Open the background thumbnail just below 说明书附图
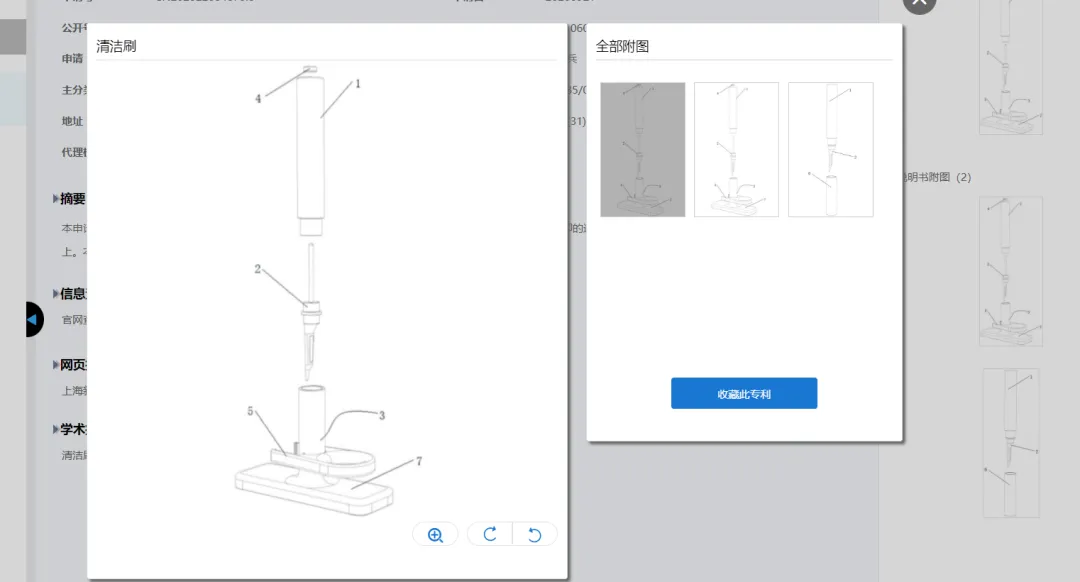 coord(1011,271)
